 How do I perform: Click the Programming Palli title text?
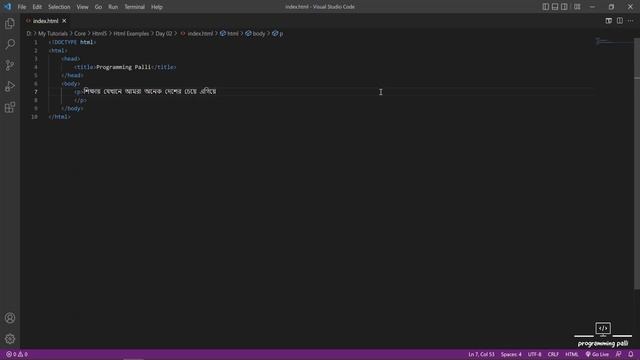point(123,67)
